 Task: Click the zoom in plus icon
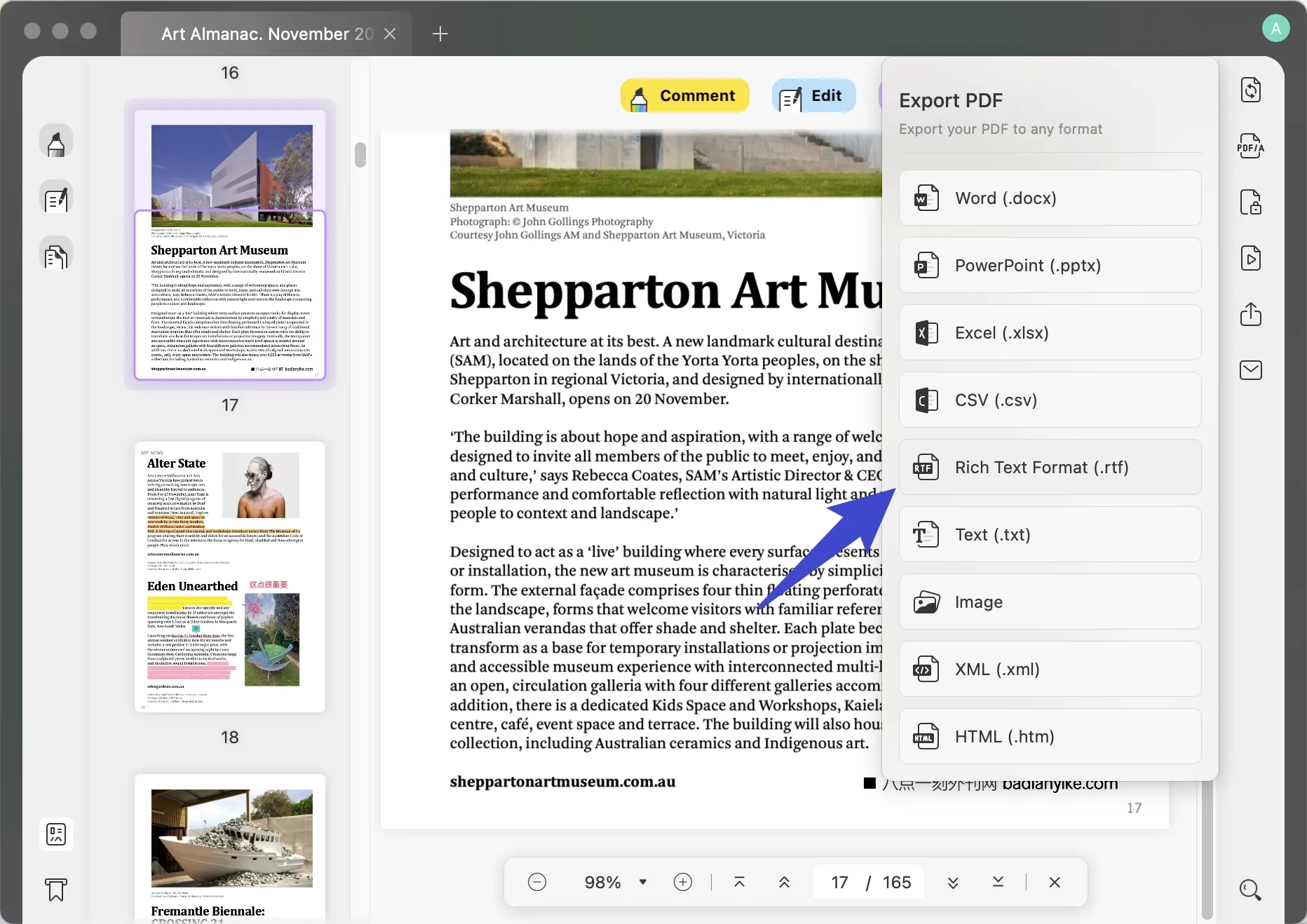[x=683, y=882]
